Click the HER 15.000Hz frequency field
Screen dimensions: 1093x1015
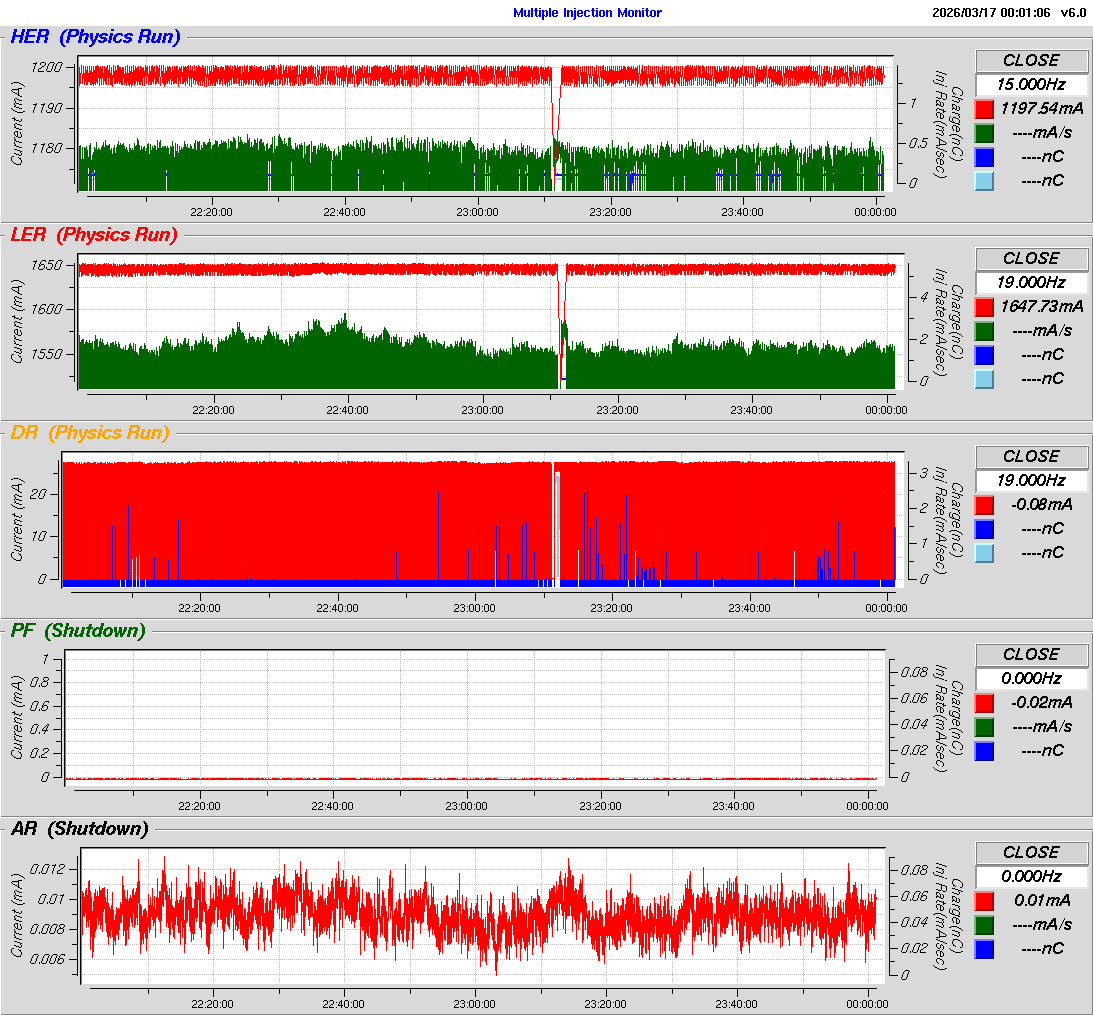[x=1031, y=84]
